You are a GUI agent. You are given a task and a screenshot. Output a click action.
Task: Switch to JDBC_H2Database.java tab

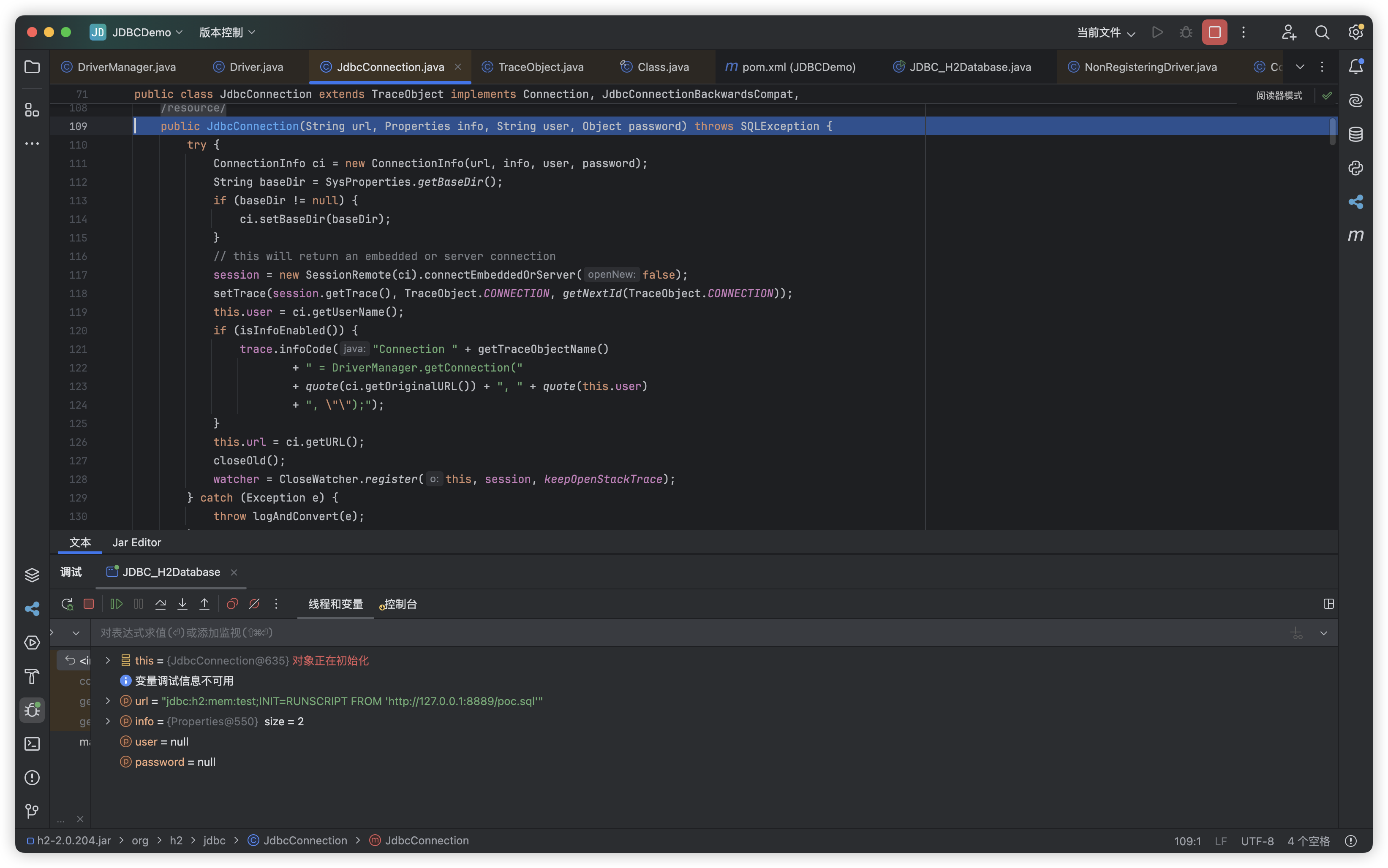coord(962,67)
